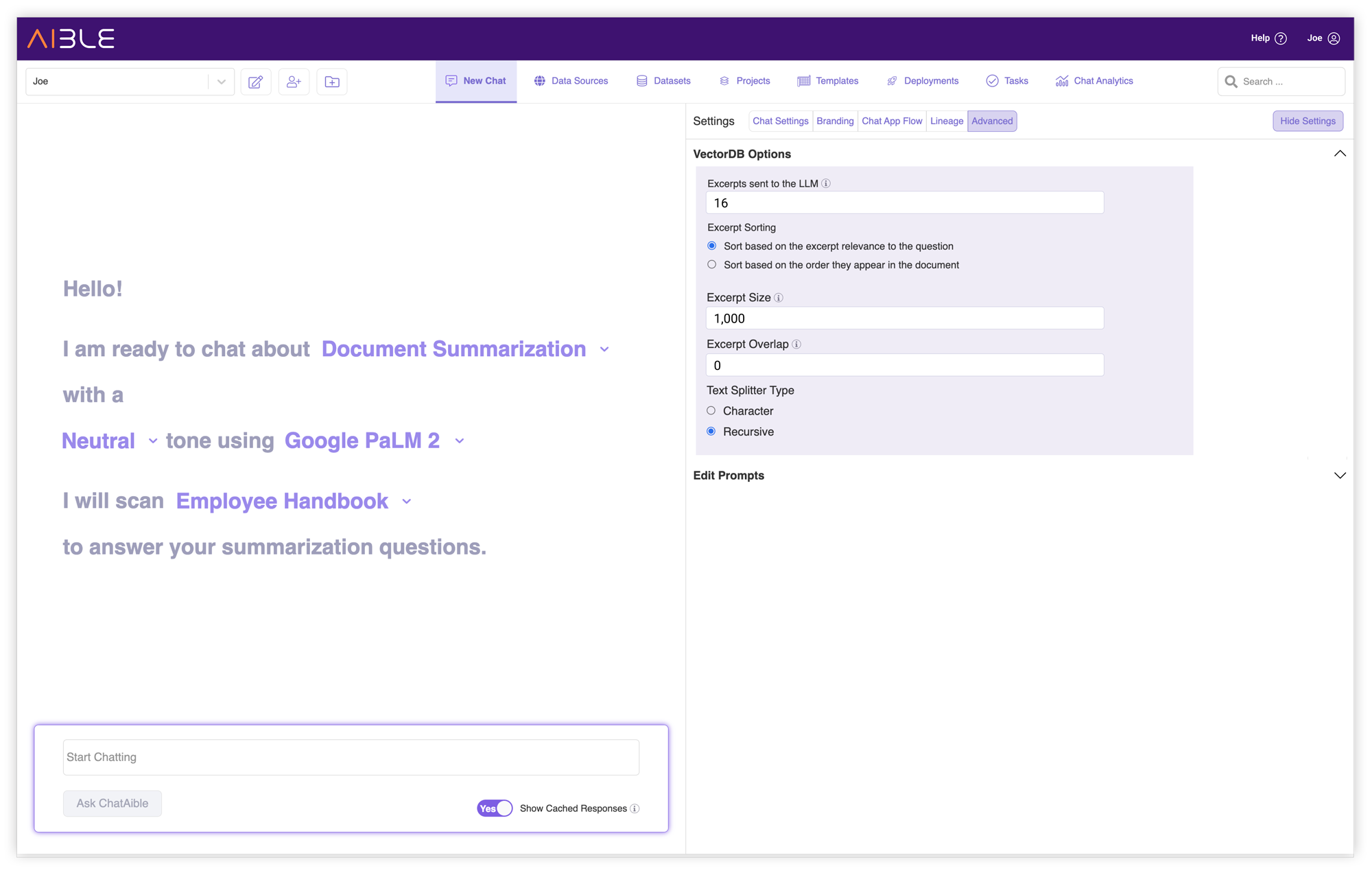Click the new folder plus icon
Viewport: 1372px width, 875px height.
click(x=332, y=82)
